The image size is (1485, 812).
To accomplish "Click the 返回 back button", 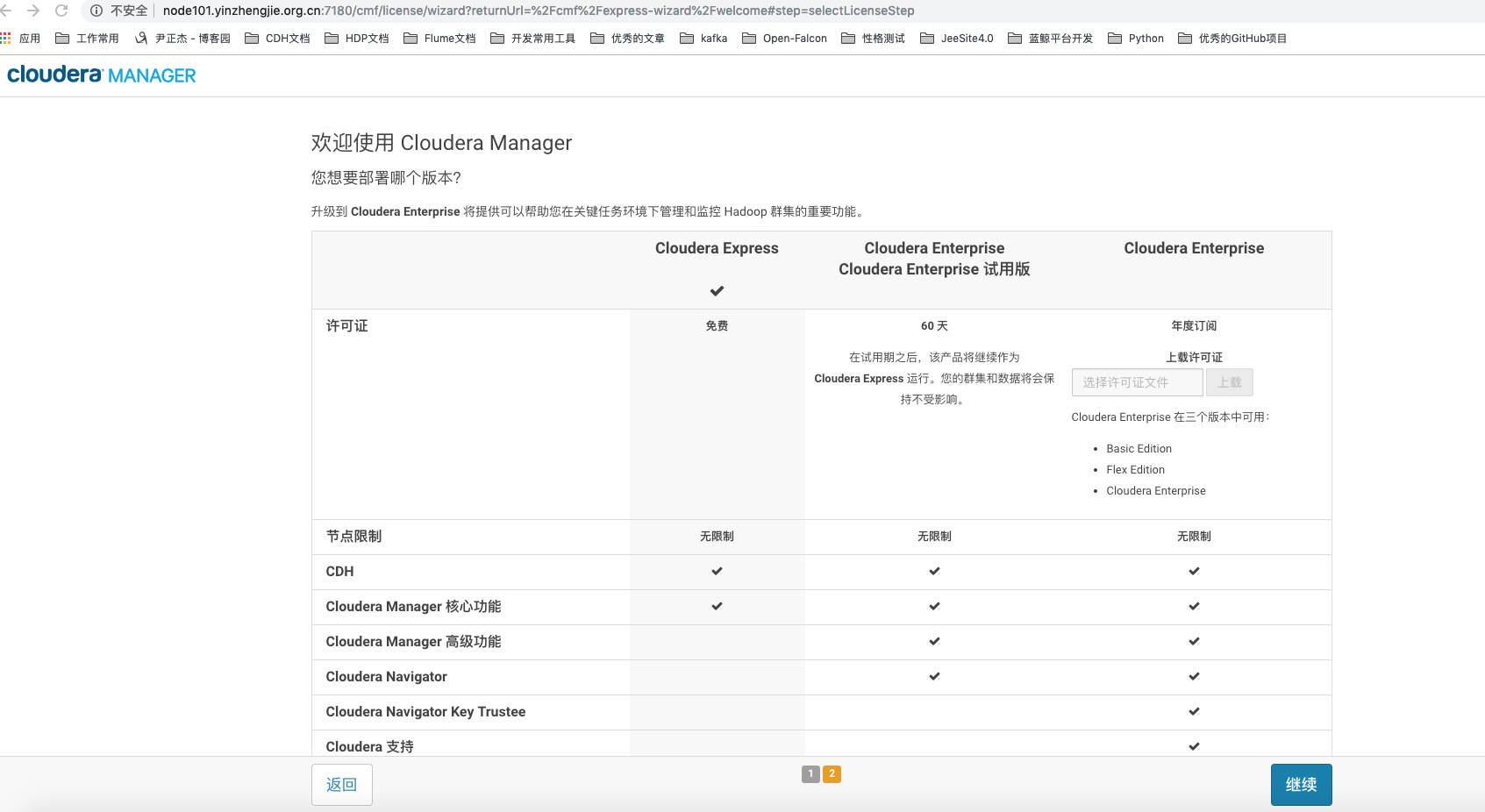I will (x=342, y=785).
